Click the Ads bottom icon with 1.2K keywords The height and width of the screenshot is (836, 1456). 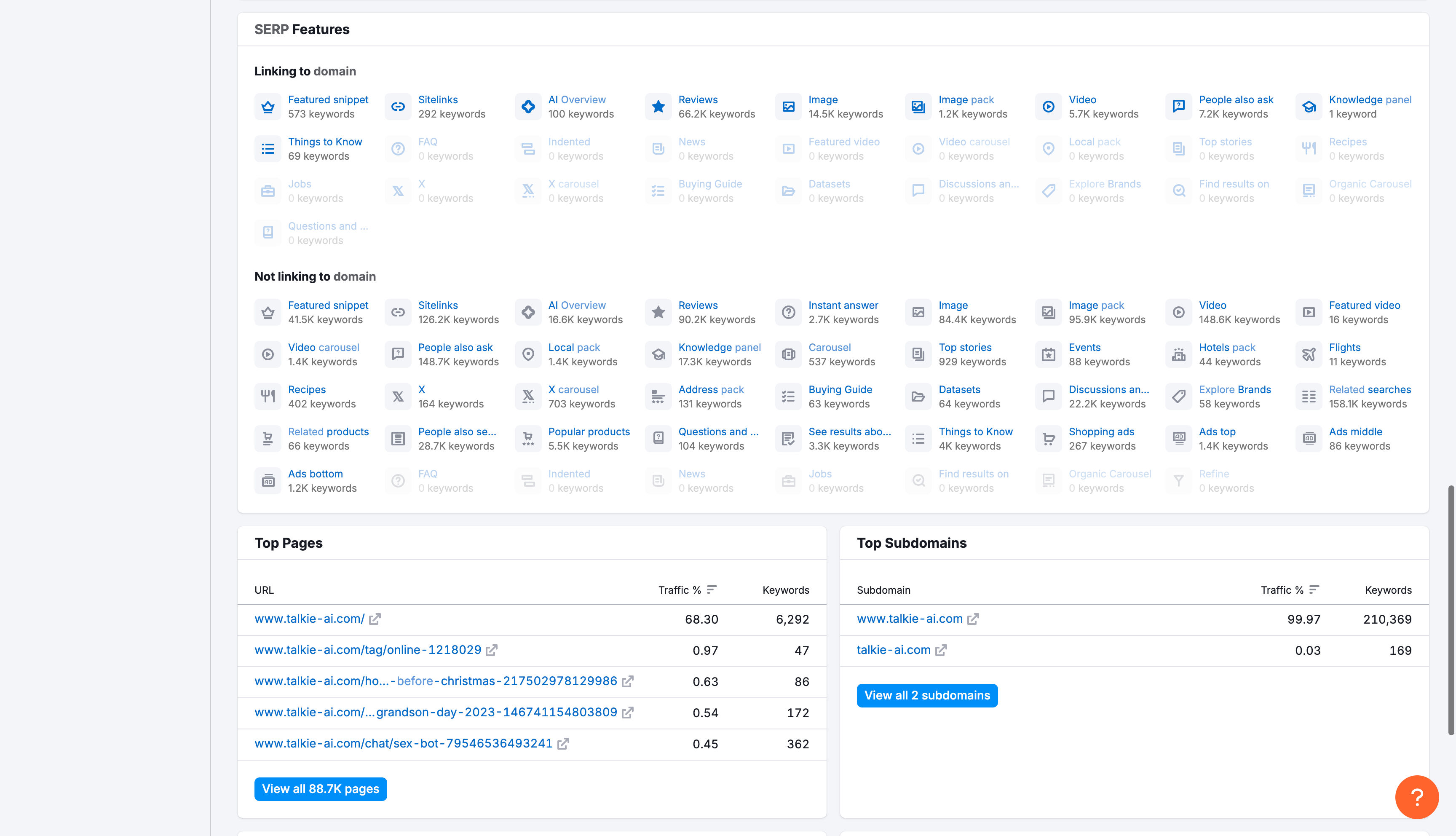click(x=268, y=481)
